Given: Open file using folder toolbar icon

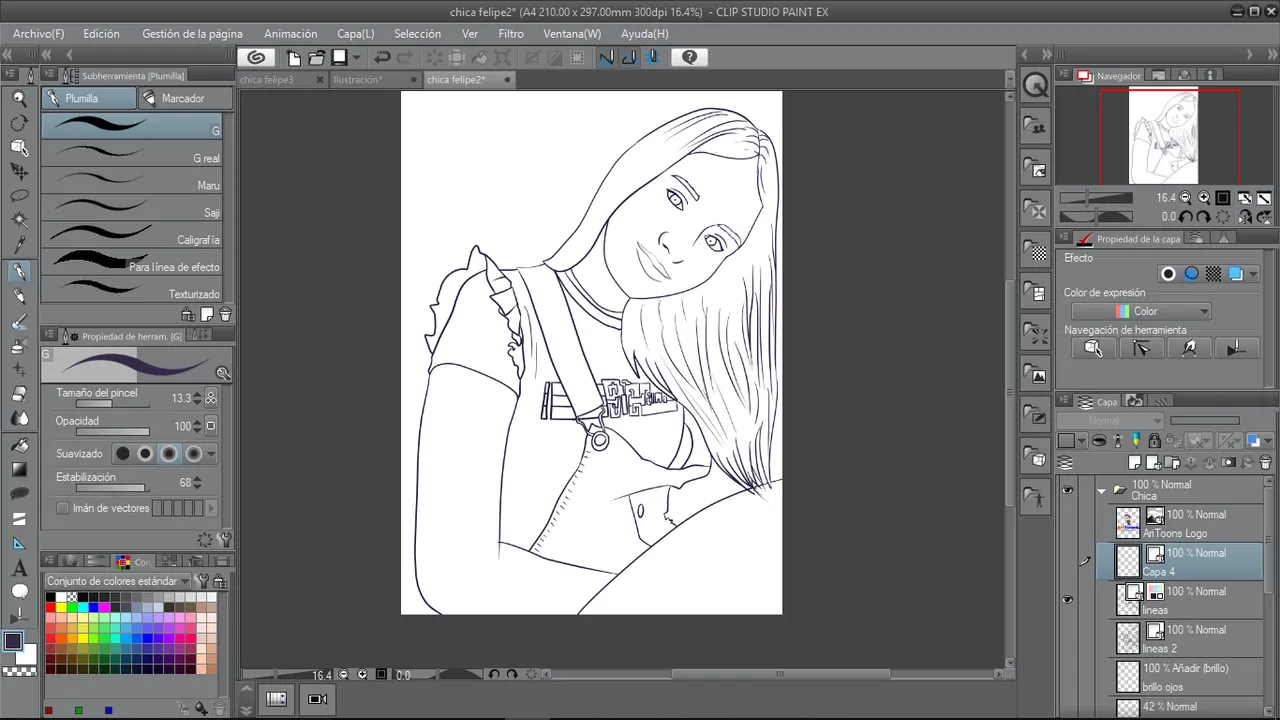Looking at the screenshot, I should [x=316, y=58].
